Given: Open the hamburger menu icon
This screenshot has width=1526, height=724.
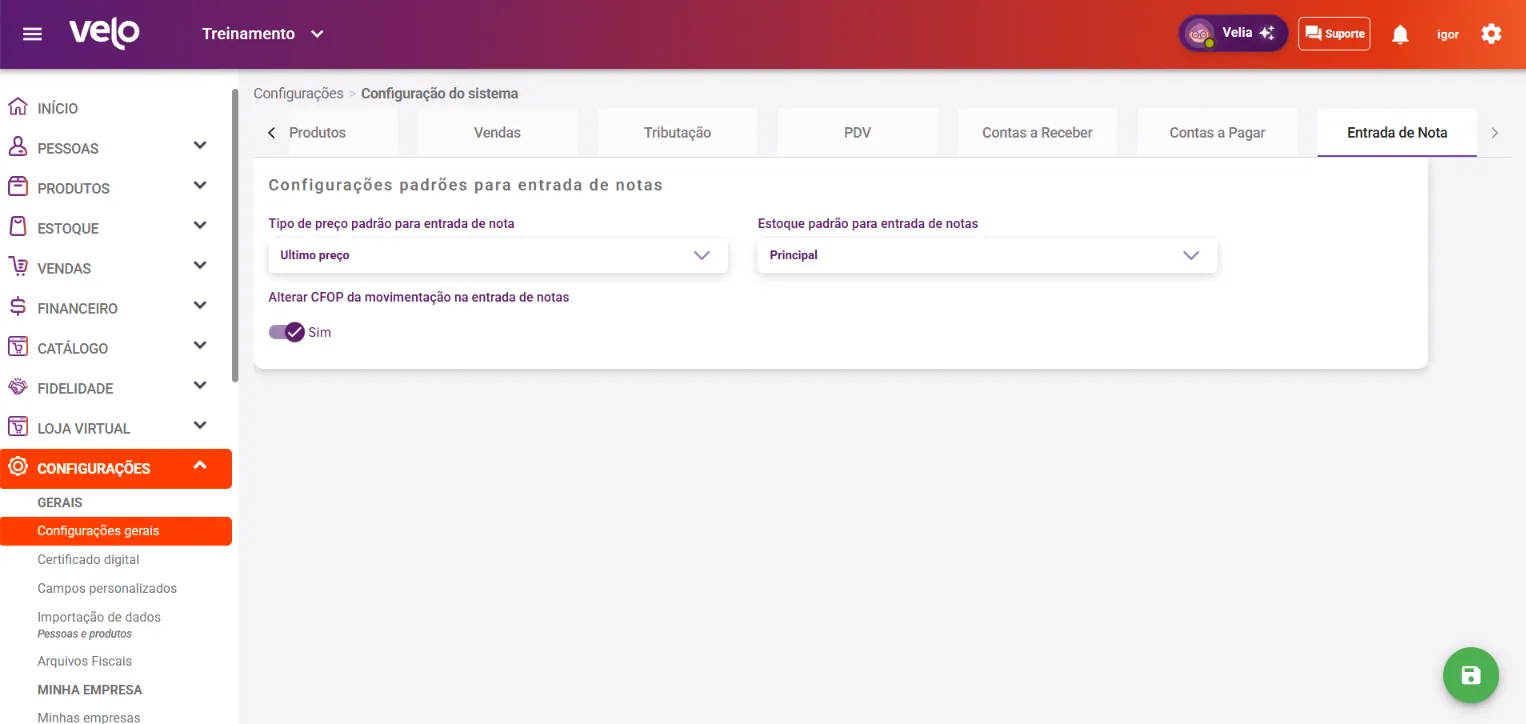Looking at the screenshot, I should click(x=32, y=34).
